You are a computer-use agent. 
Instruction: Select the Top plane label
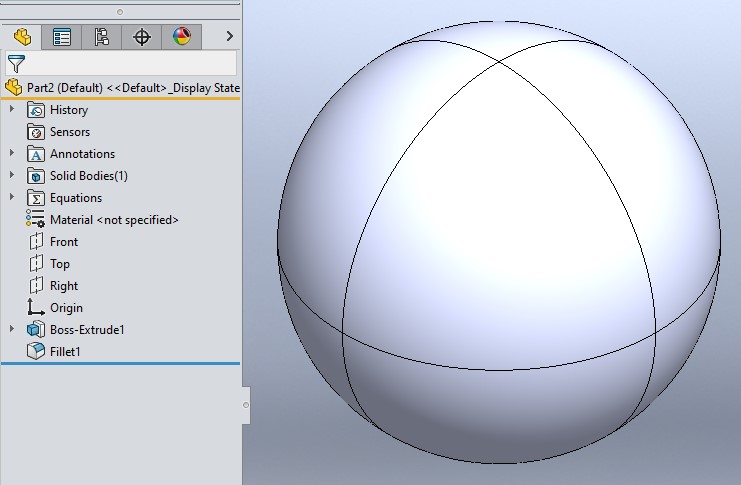60,264
